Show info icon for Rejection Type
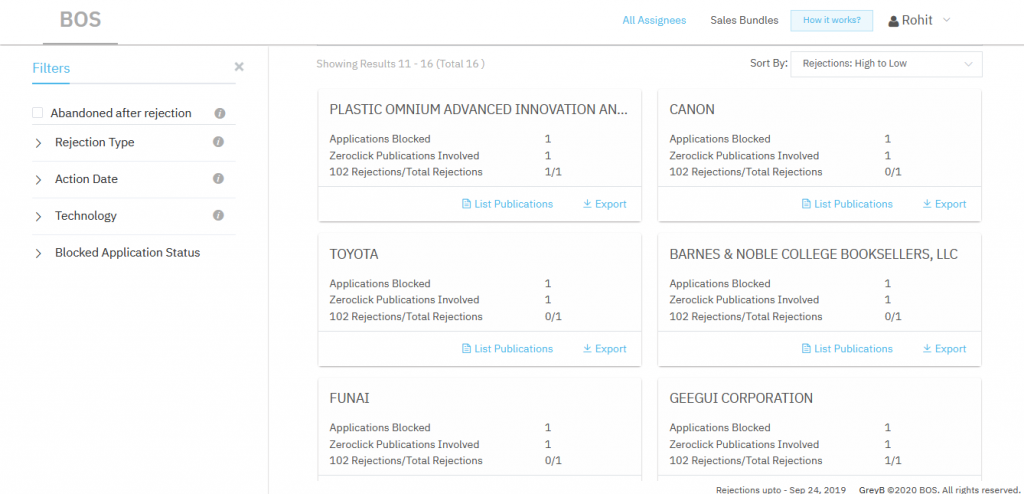Viewport: 1024px width, 494px height. pos(219,142)
